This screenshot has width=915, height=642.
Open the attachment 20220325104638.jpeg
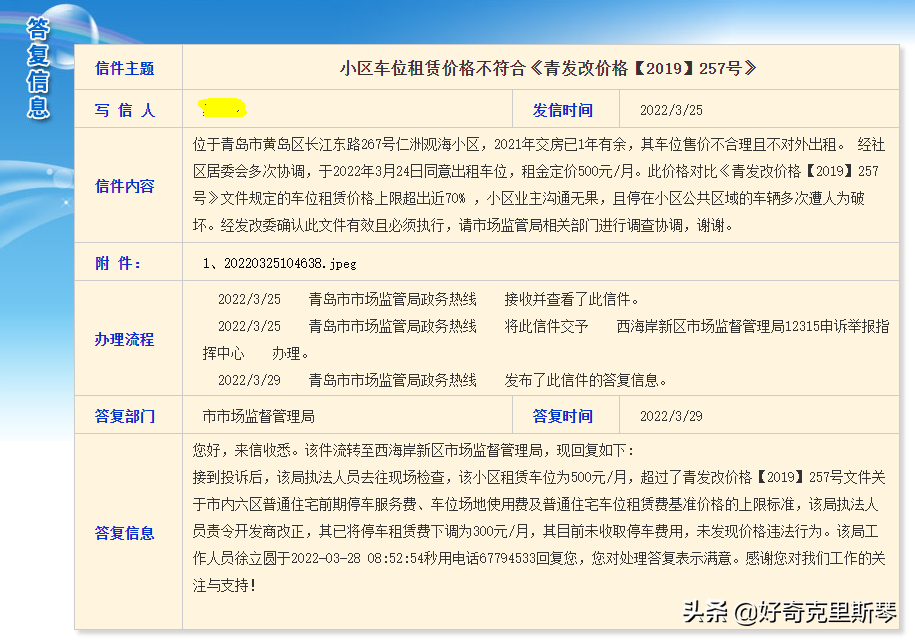click(x=290, y=263)
